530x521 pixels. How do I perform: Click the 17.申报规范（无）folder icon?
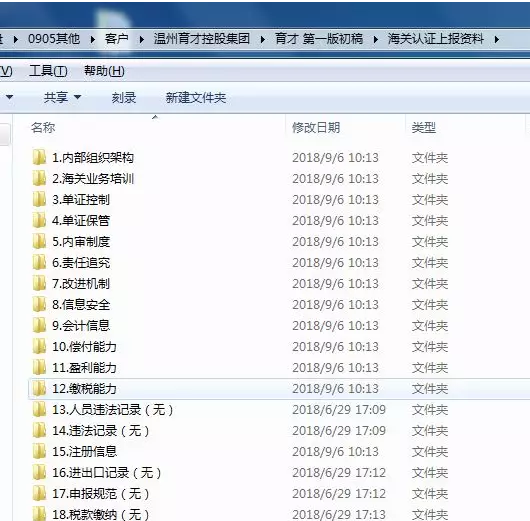coord(40,493)
